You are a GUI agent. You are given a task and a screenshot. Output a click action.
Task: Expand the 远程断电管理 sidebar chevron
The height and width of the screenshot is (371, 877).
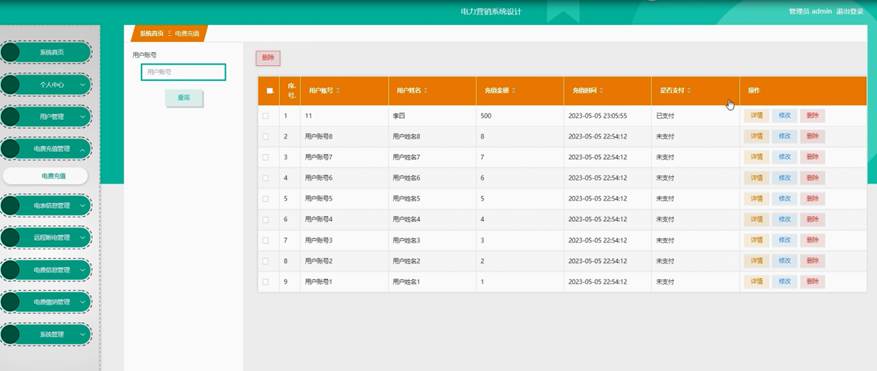pos(83,237)
